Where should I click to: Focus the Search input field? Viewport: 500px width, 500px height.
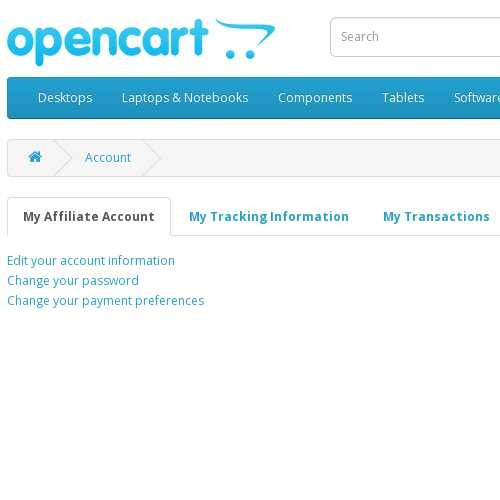[x=415, y=37]
